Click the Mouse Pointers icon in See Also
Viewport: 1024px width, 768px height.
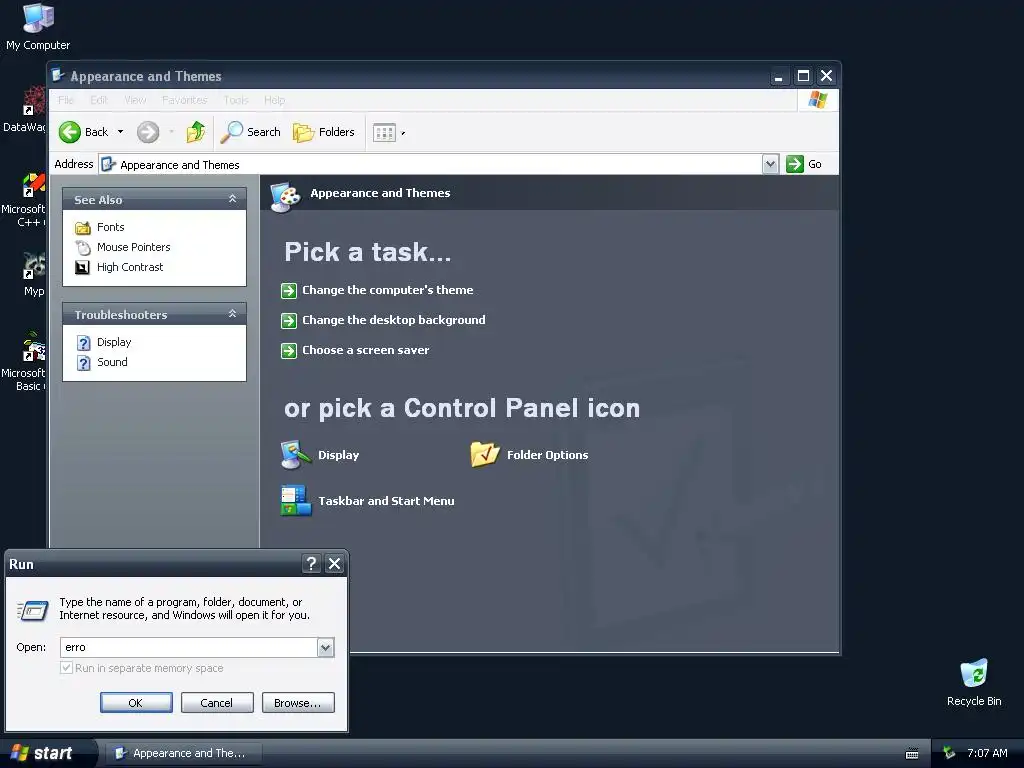point(83,248)
